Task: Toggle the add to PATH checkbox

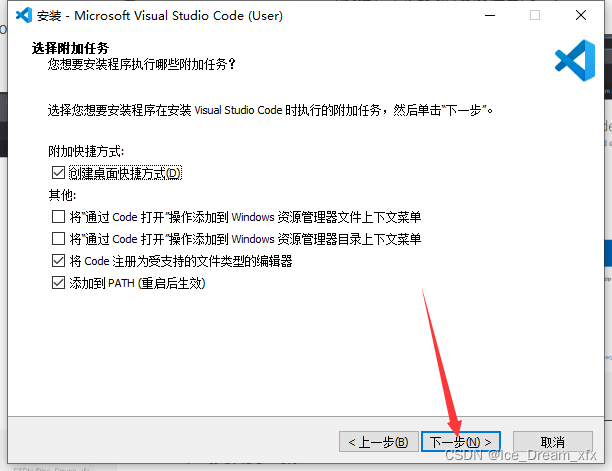Action: tap(59, 283)
